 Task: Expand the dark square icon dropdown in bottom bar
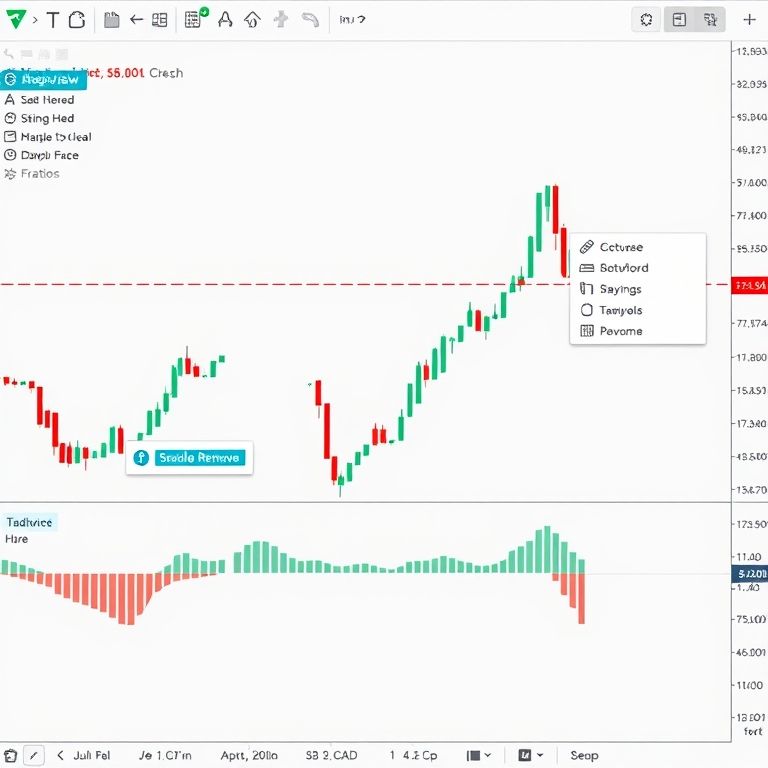point(530,756)
